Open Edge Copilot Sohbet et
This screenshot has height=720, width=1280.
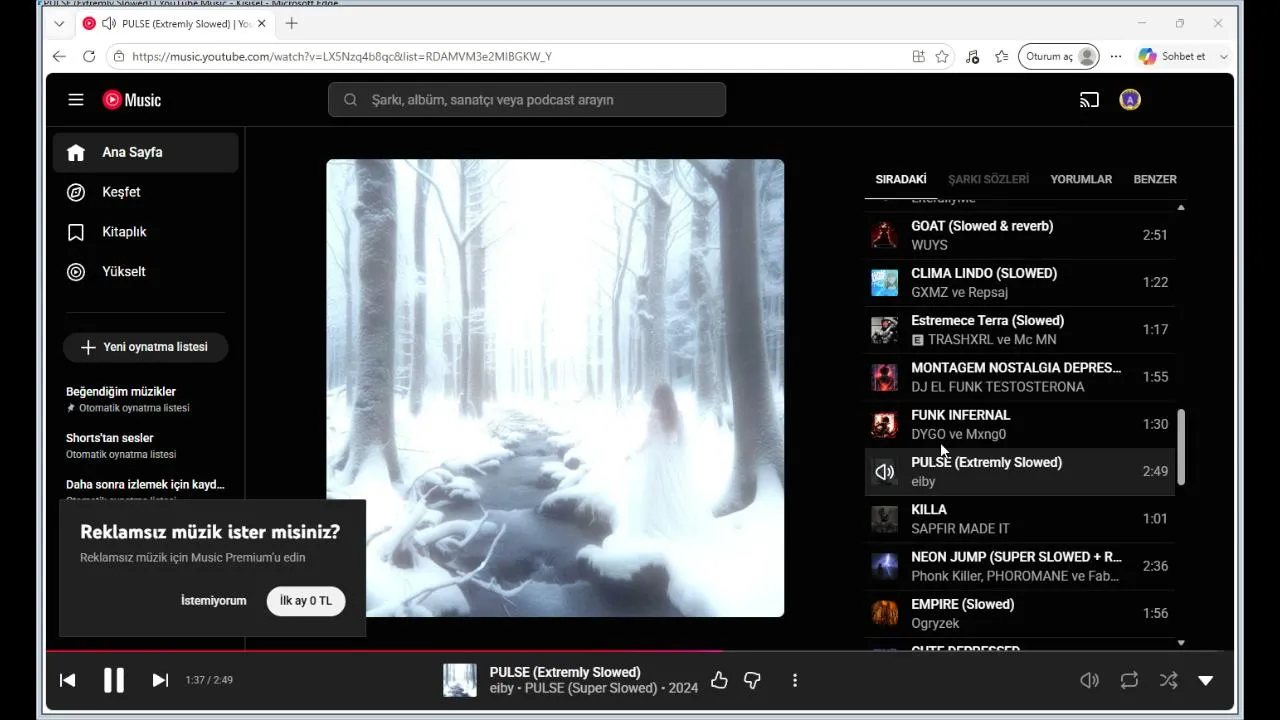(x=1183, y=57)
